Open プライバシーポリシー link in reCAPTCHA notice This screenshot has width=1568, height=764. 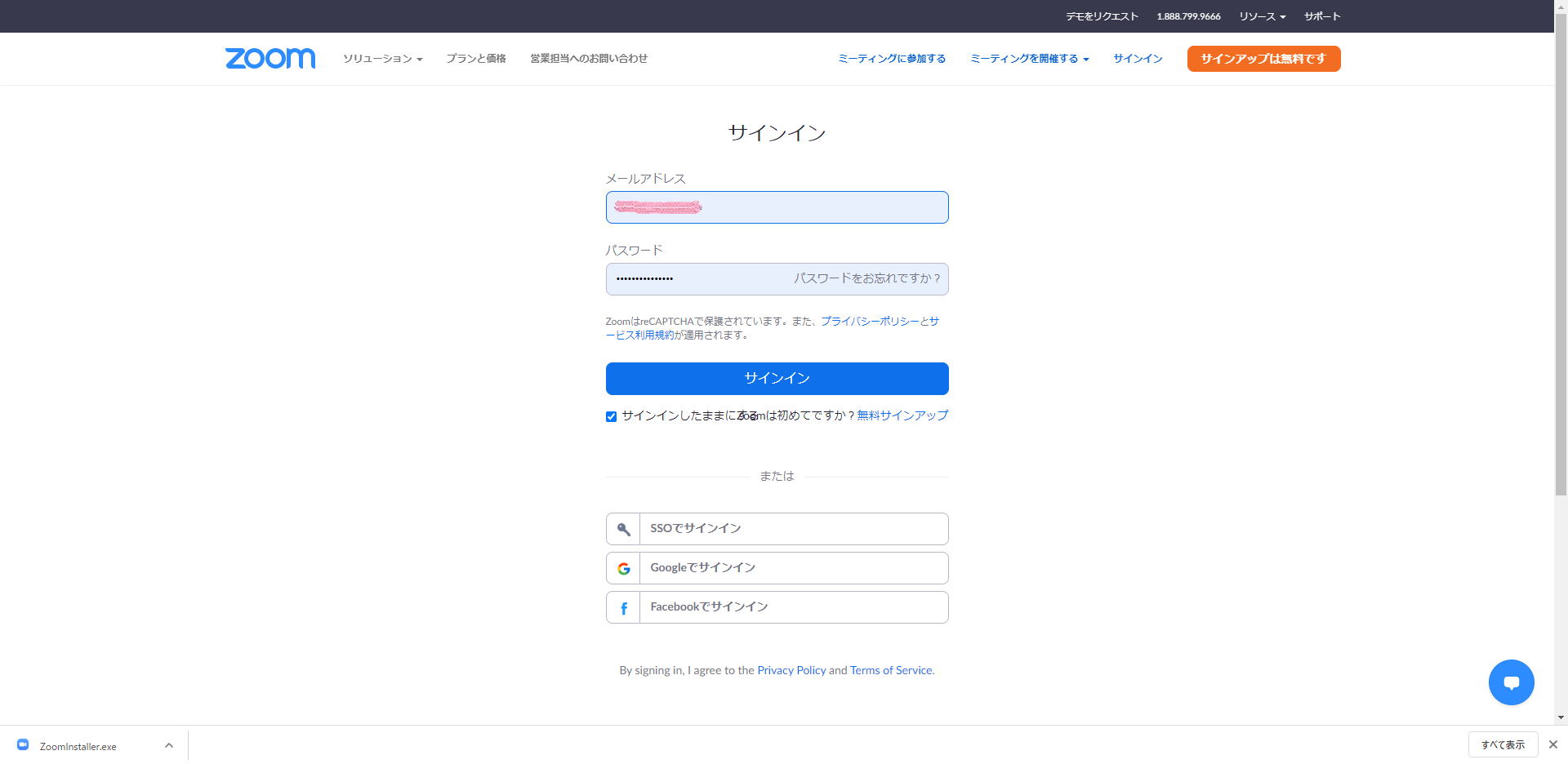coord(870,322)
